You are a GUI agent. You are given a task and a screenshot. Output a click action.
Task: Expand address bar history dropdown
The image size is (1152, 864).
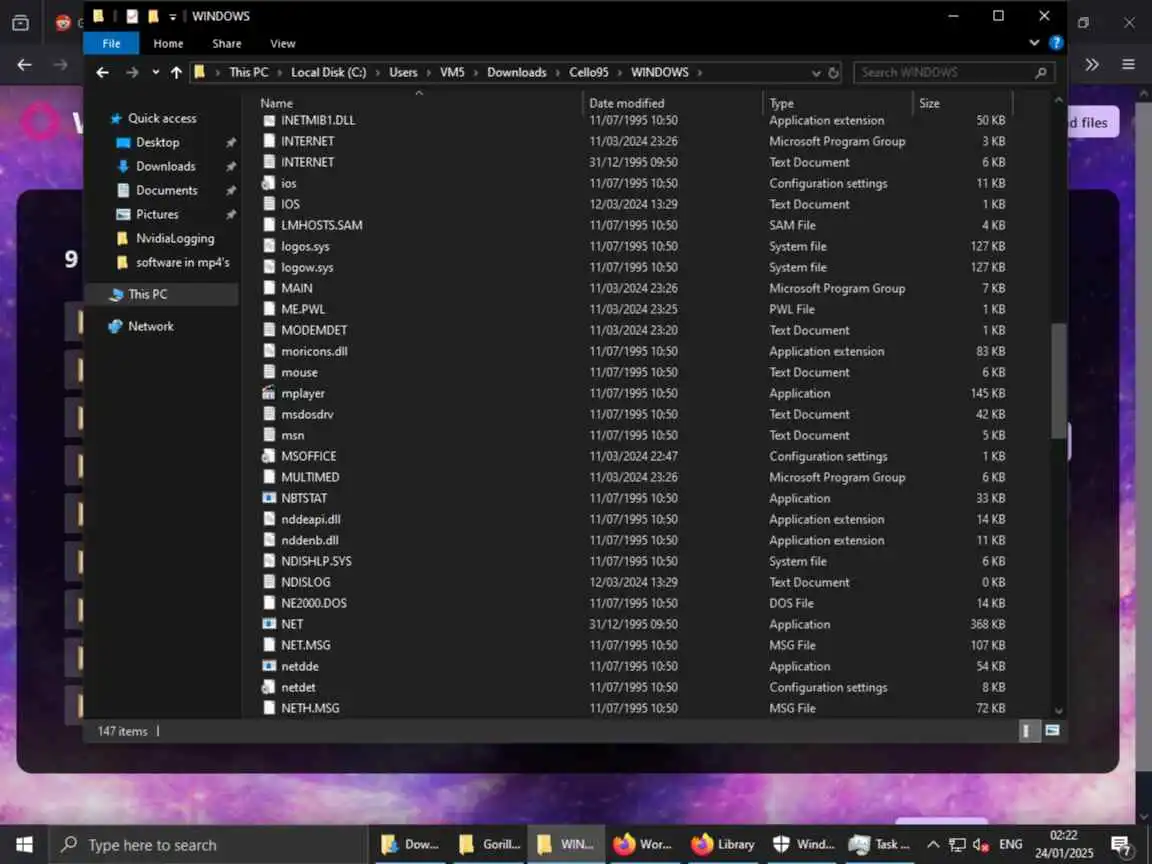pos(816,73)
